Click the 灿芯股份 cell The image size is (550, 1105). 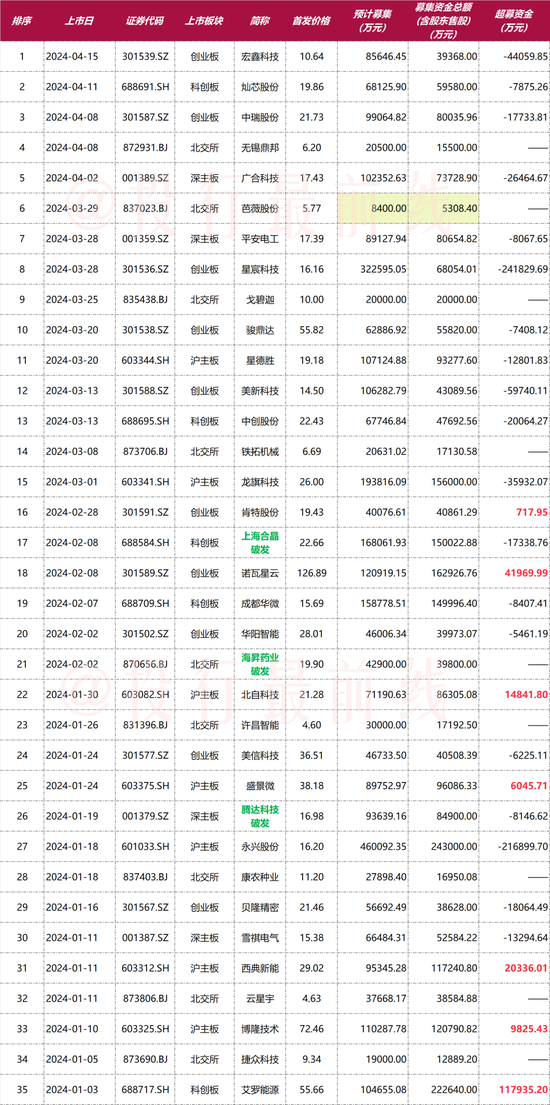pyautogui.click(x=259, y=86)
